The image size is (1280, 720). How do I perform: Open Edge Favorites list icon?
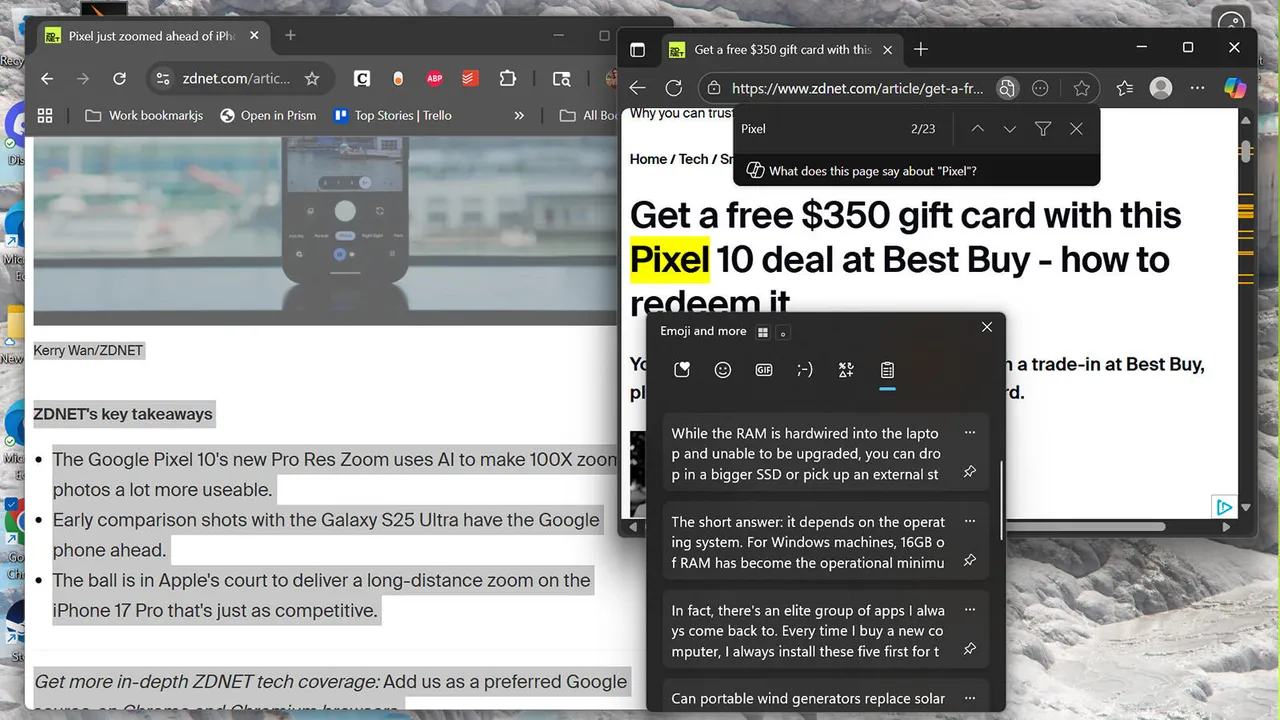[1125, 88]
